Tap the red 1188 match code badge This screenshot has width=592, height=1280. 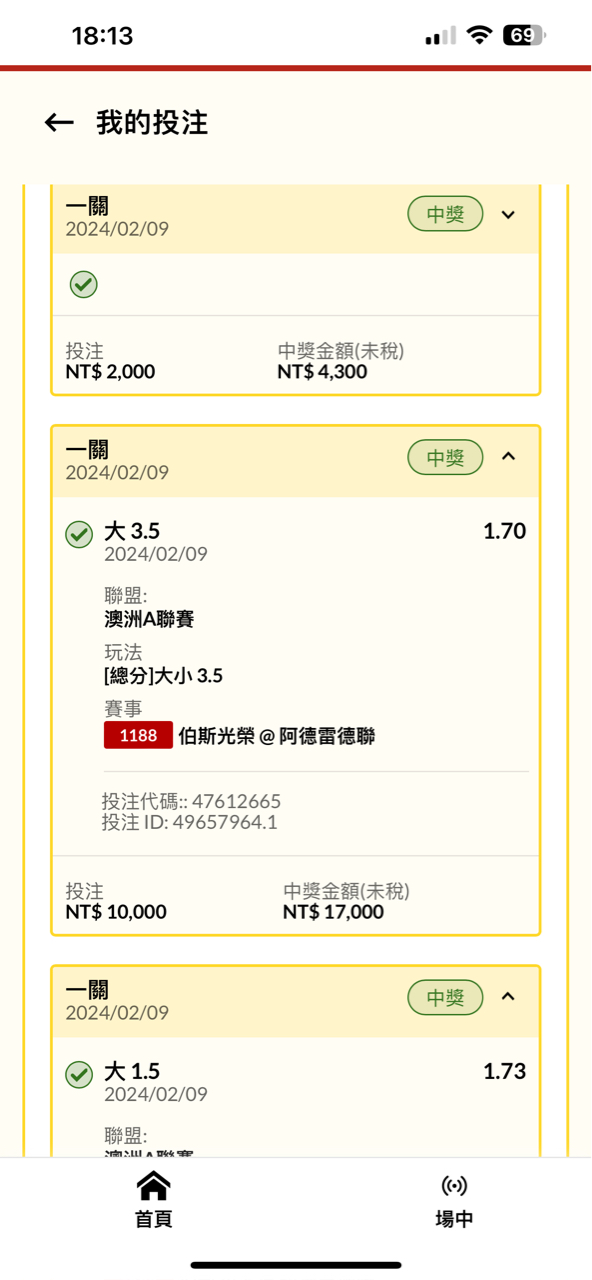pyautogui.click(x=138, y=735)
